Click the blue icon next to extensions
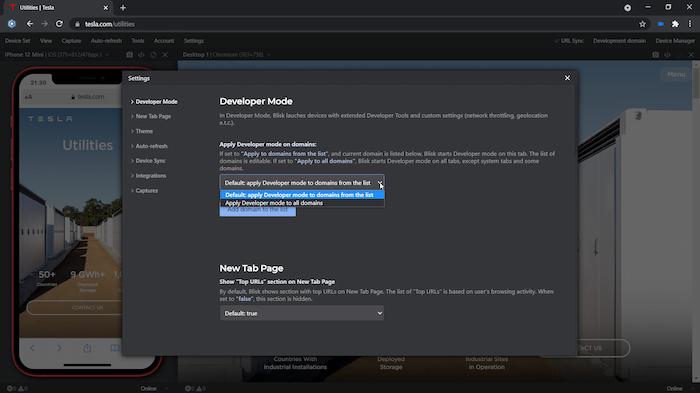 click(x=660, y=24)
